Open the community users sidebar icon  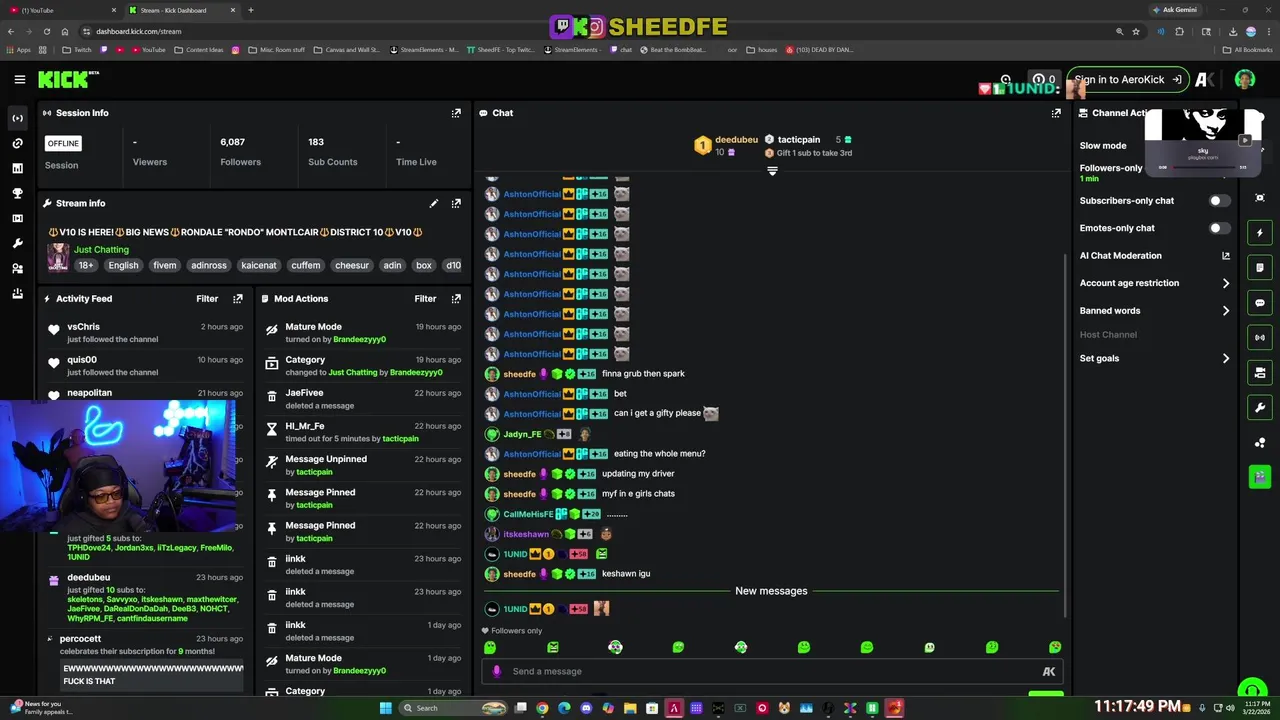tap(17, 268)
